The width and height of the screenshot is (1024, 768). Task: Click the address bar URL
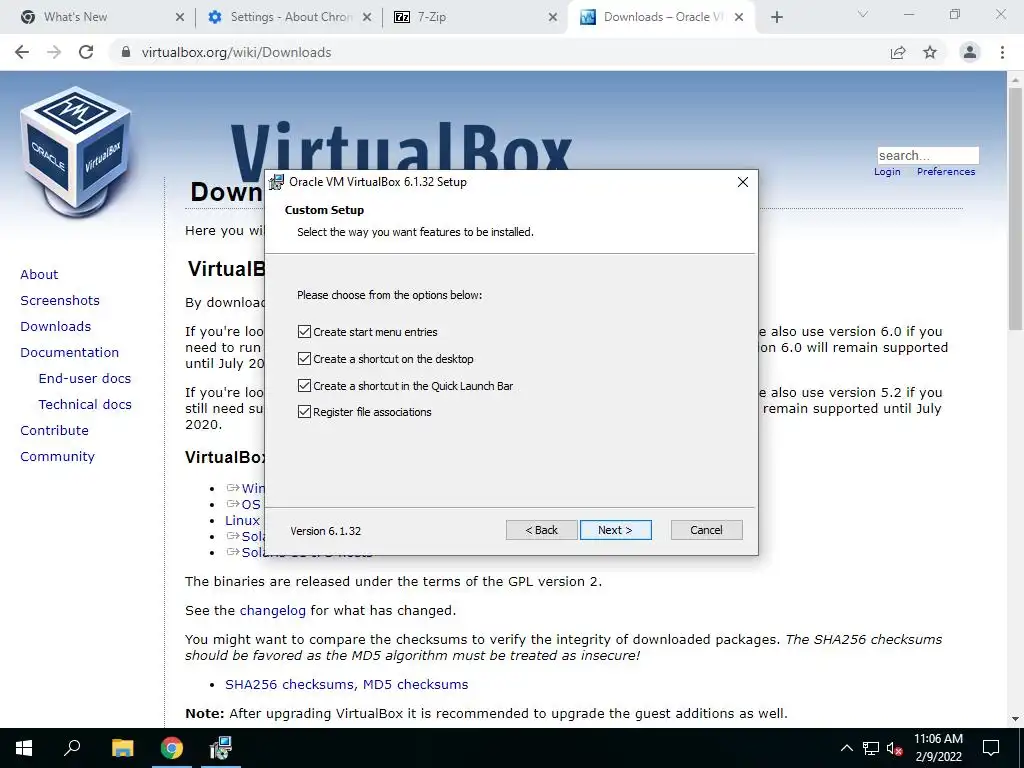point(236,52)
